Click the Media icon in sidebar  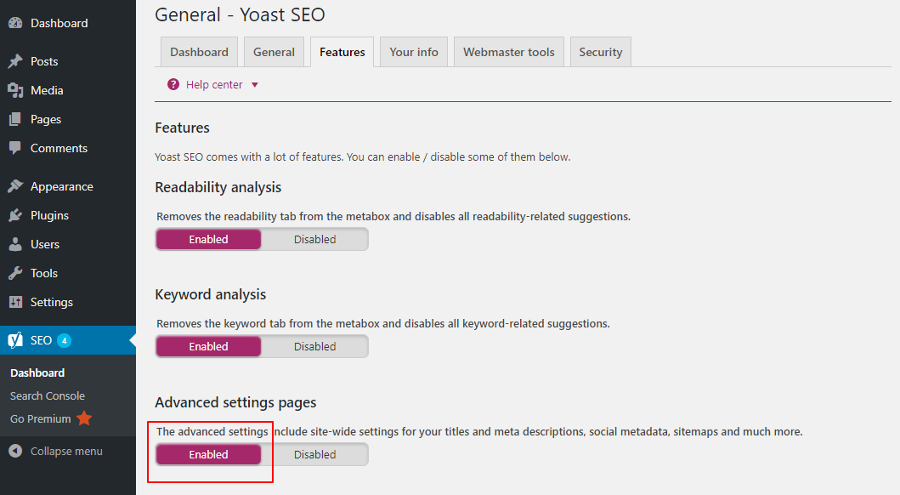coord(15,90)
